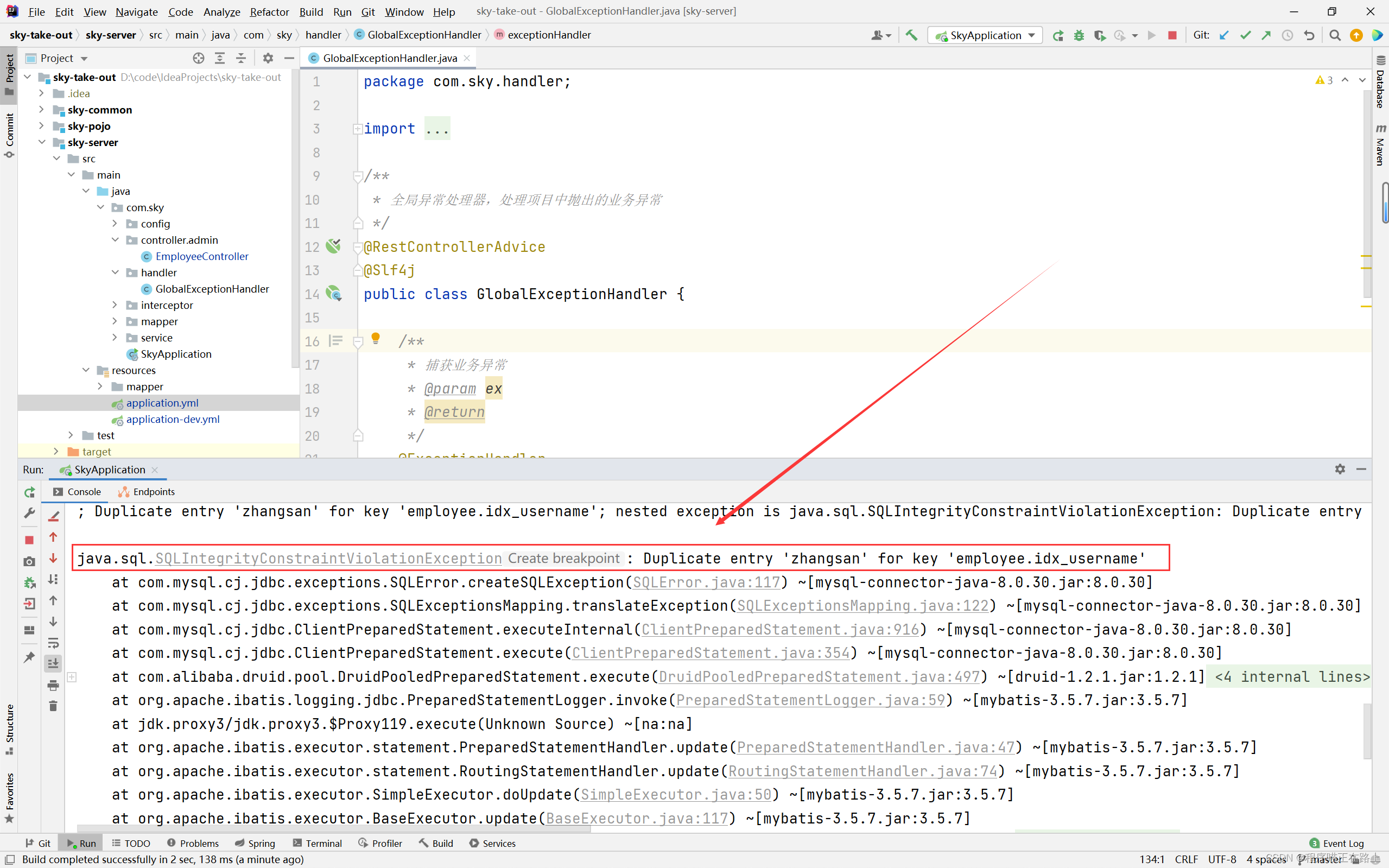
Task: Open Search Everywhere magnifier icon
Action: 1335,35
